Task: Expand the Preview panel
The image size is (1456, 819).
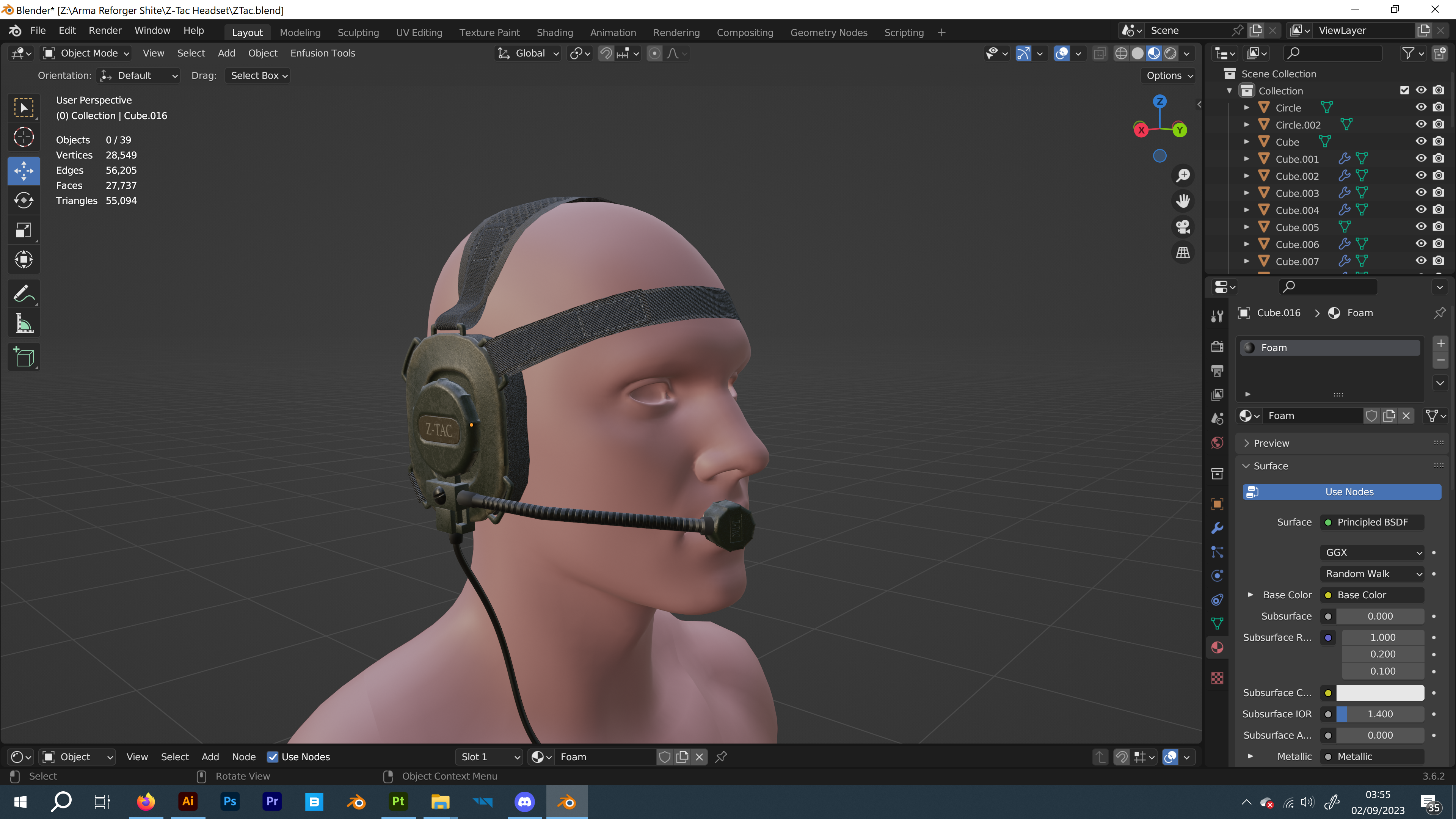Action: coord(1271,443)
